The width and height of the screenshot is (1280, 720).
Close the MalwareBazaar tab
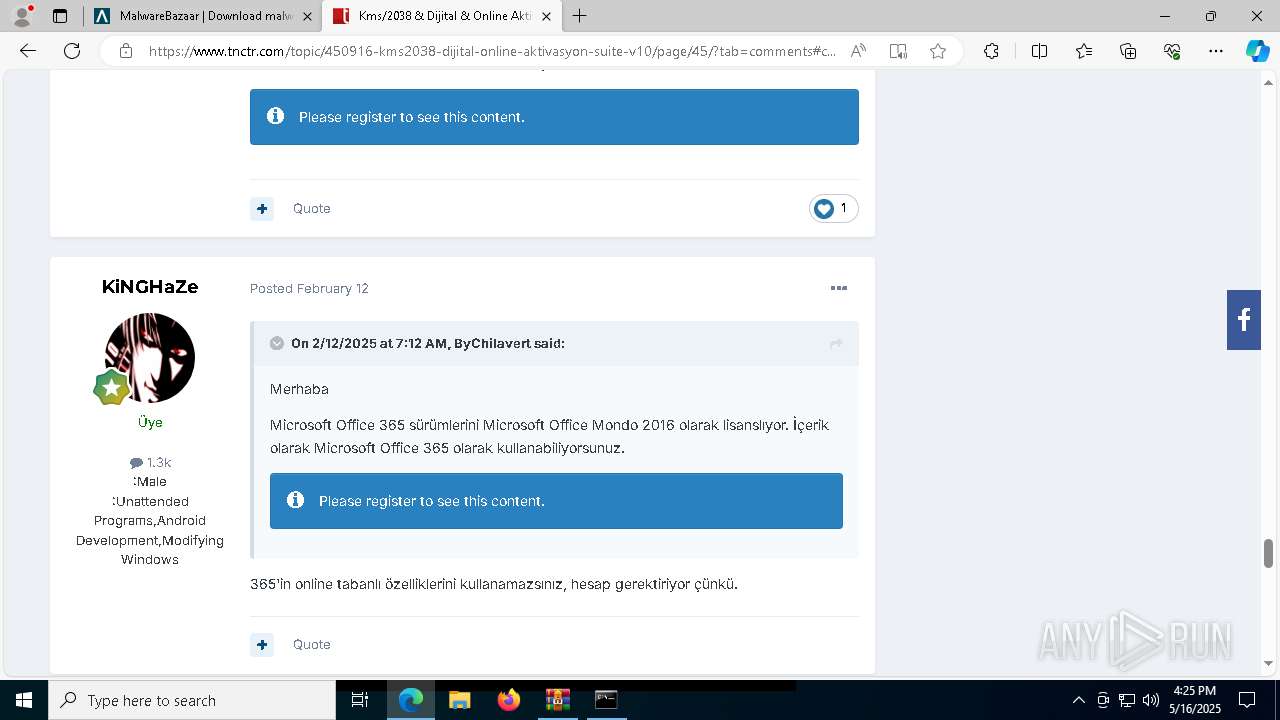tap(307, 16)
